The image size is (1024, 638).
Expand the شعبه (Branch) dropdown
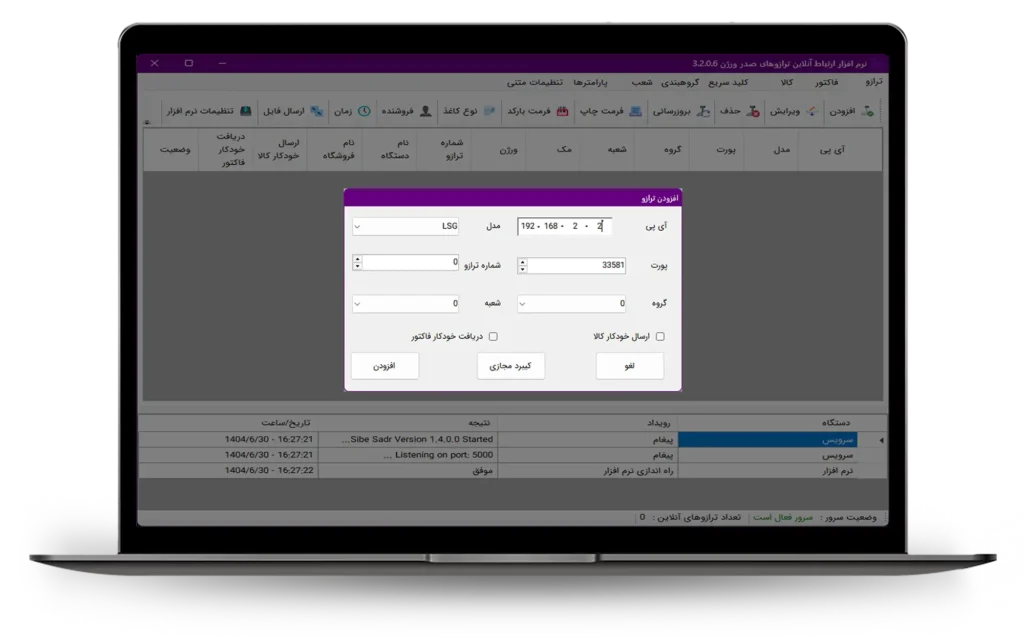[358, 304]
